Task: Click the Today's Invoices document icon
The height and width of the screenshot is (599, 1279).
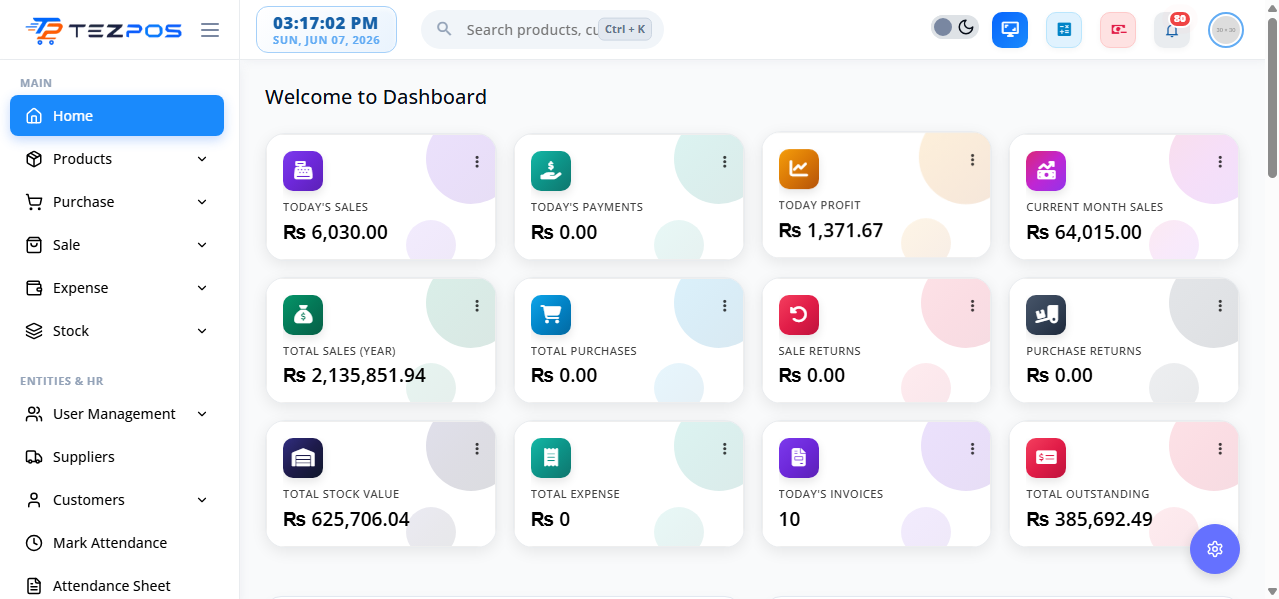Action: (799, 458)
